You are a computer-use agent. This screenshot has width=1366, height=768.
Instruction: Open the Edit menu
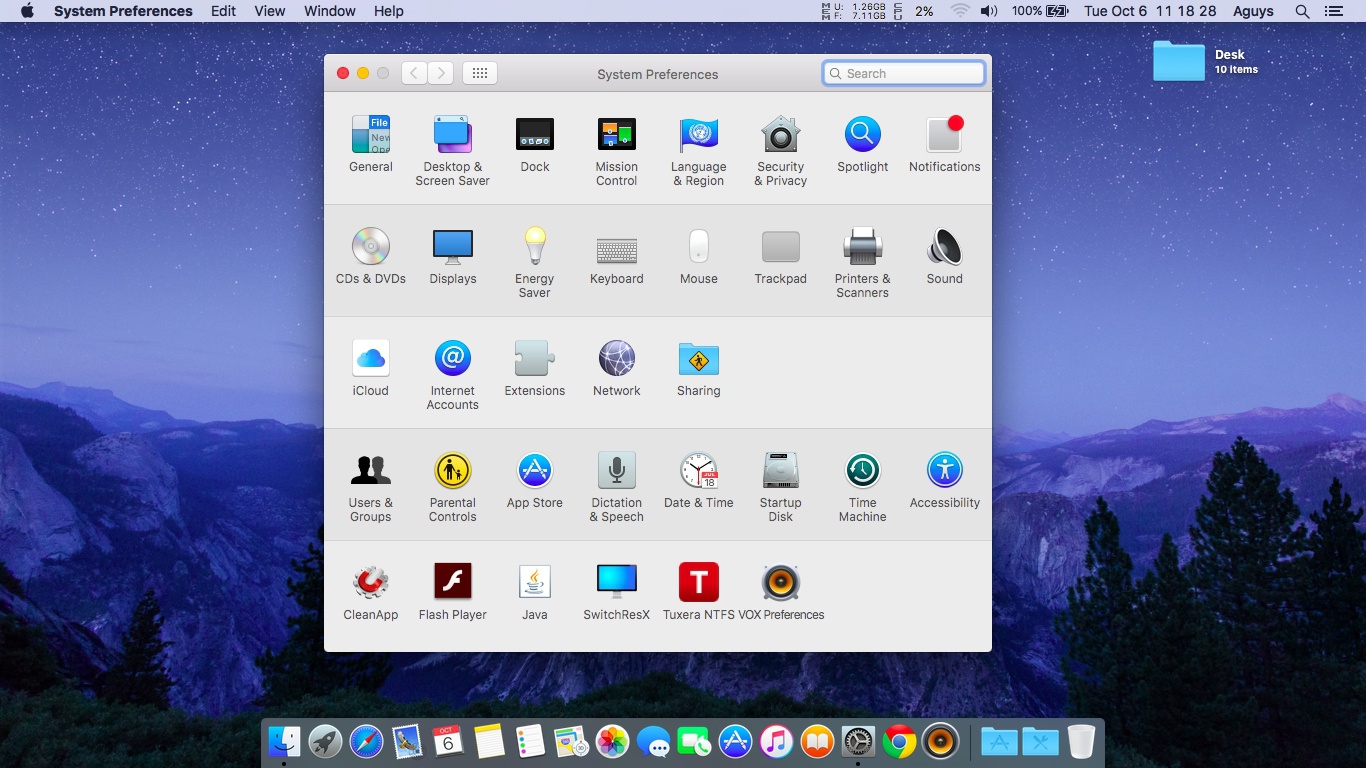[224, 11]
